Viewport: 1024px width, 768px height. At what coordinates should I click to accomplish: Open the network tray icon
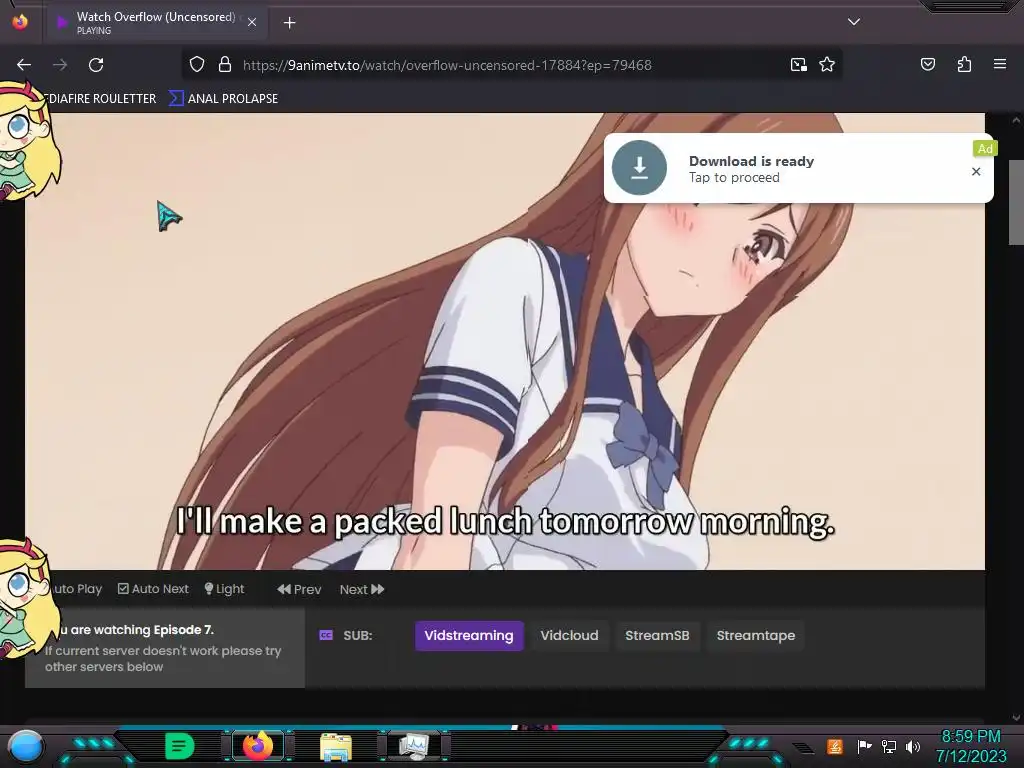pyautogui.click(x=889, y=746)
